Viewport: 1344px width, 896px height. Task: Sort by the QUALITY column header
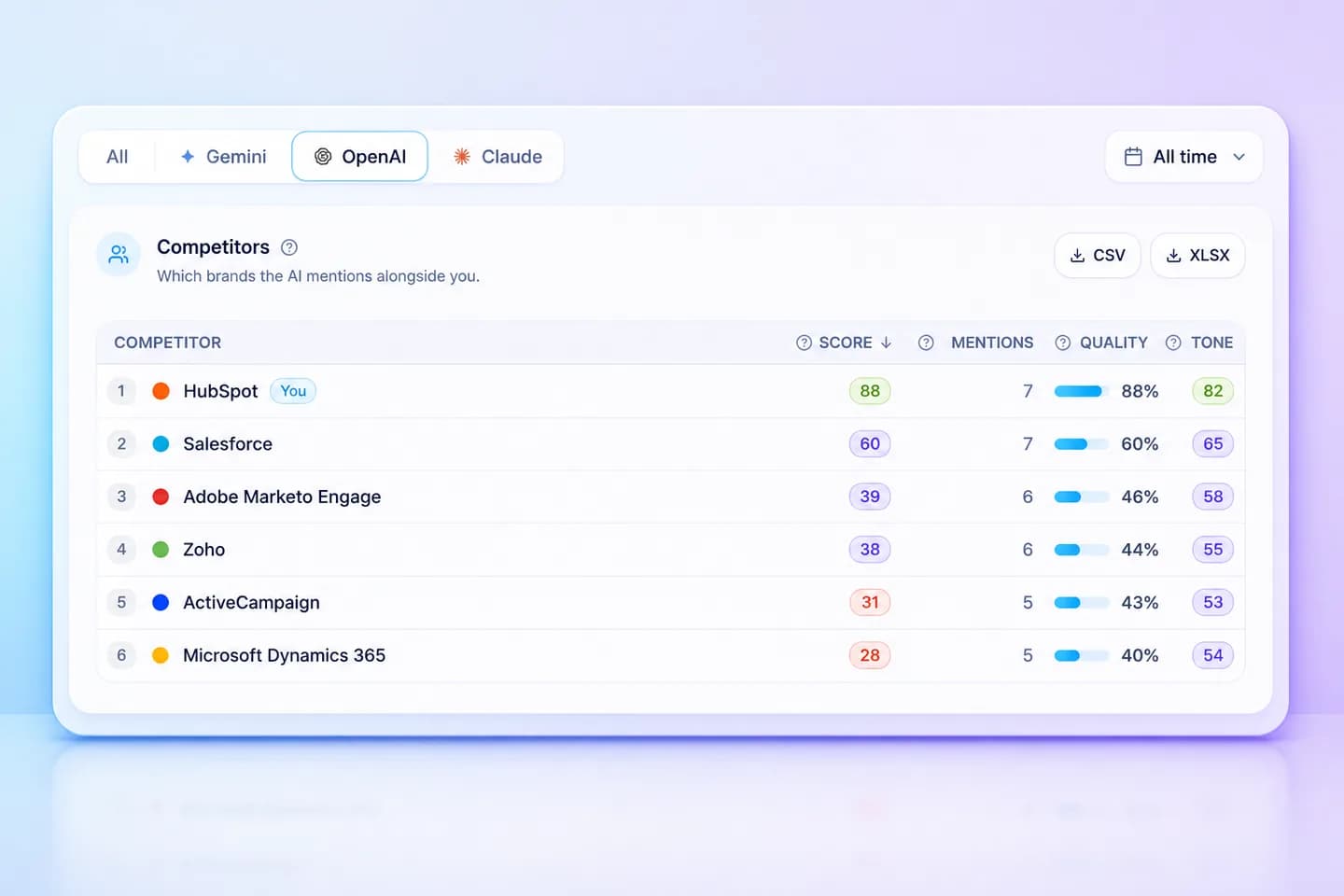[1113, 343]
